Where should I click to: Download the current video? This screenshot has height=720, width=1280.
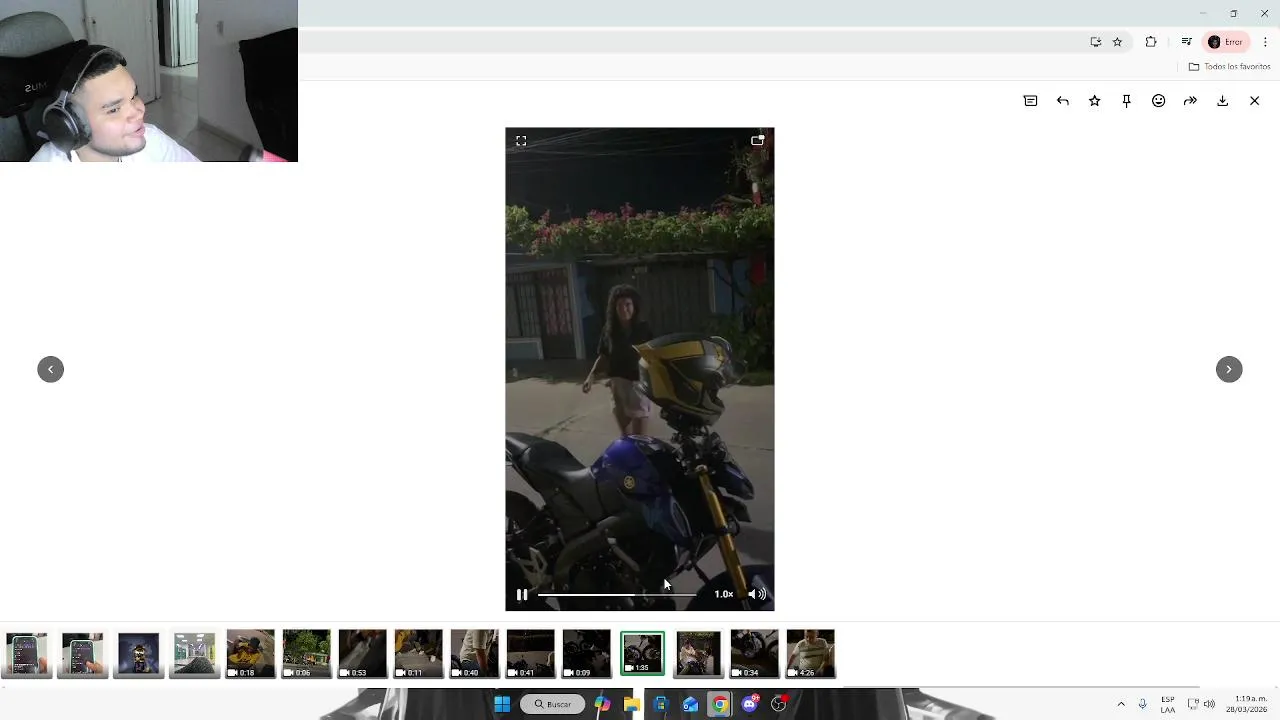1222,101
